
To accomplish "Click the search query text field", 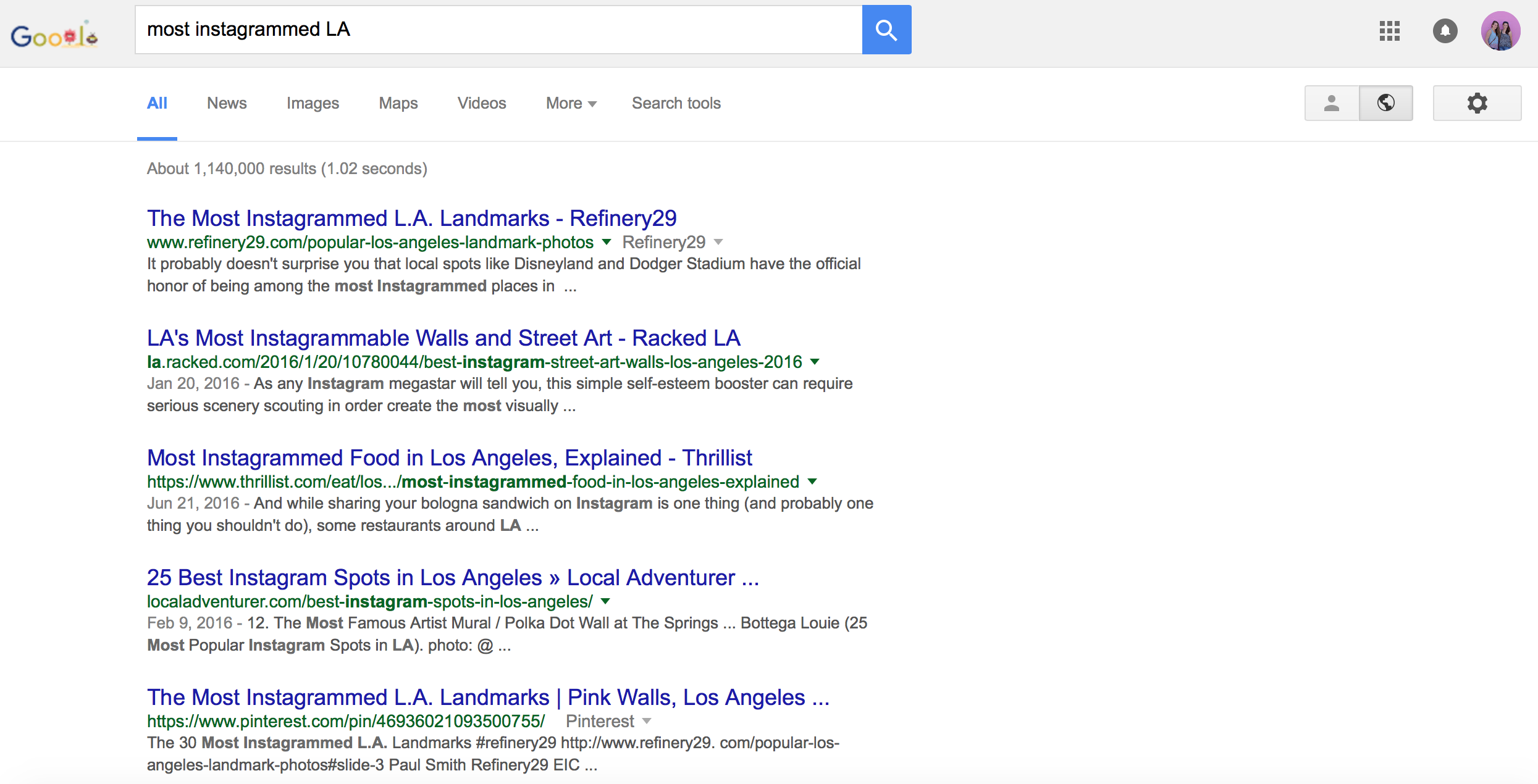I will pyautogui.click(x=494, y=30).
